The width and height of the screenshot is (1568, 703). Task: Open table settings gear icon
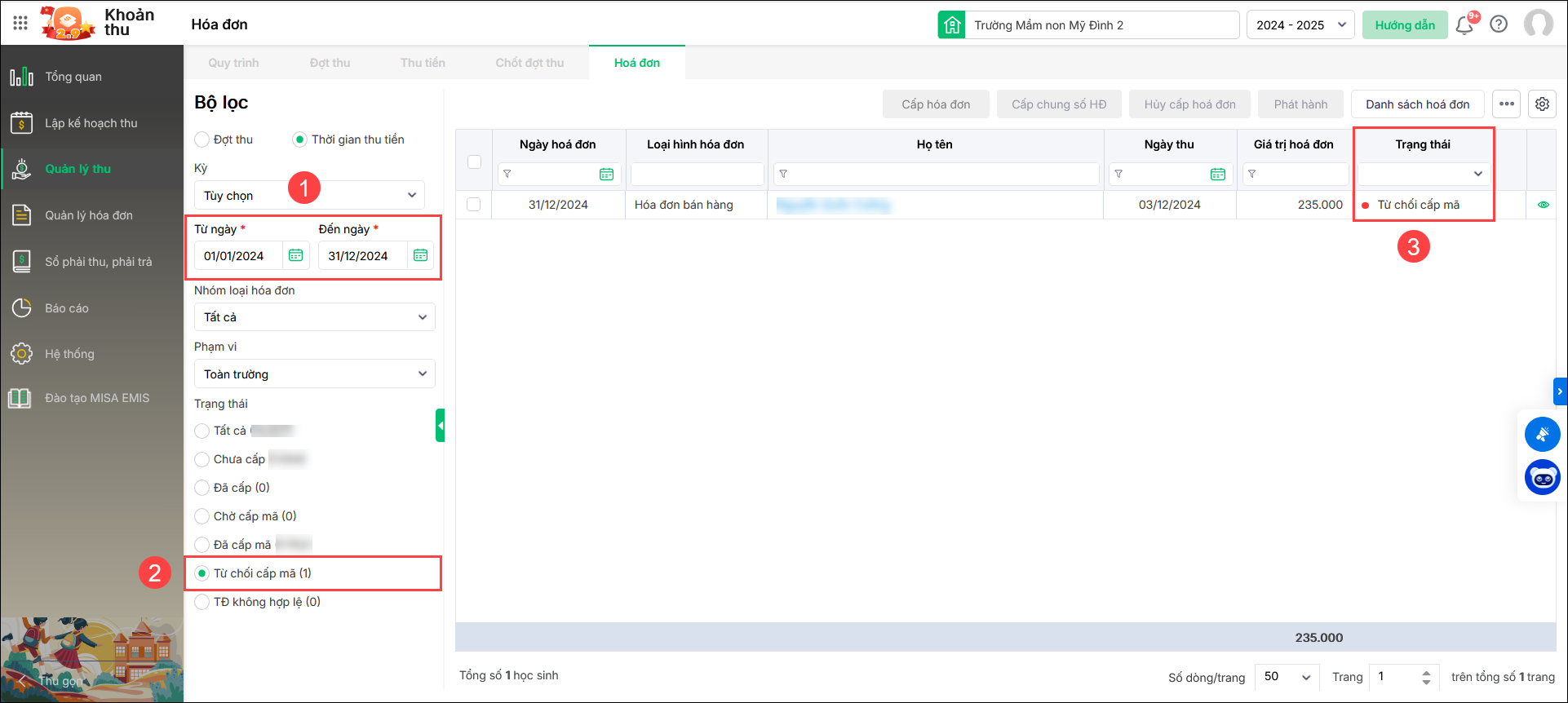(1542, 104)
